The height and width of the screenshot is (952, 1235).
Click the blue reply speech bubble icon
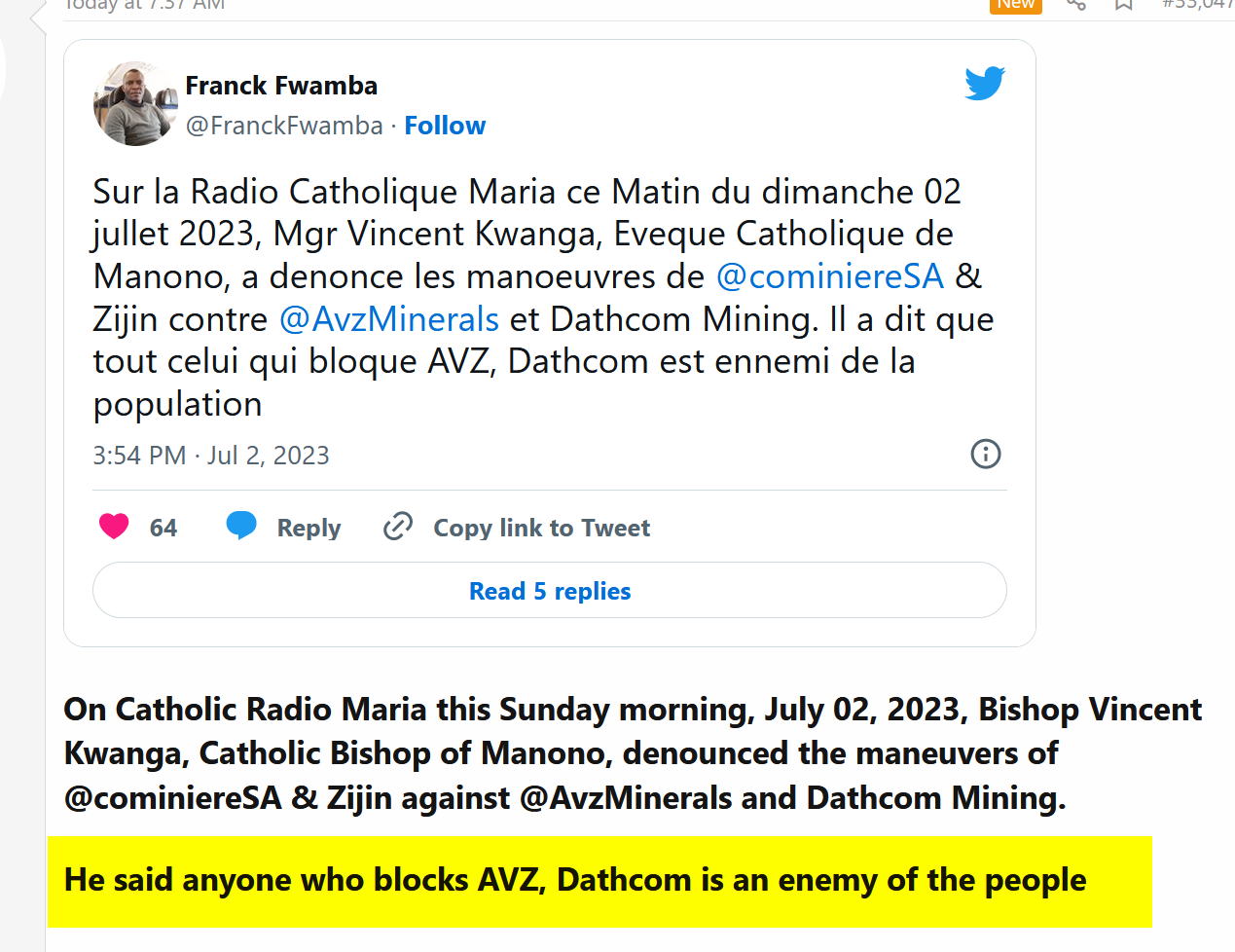(x=241, y=526)
